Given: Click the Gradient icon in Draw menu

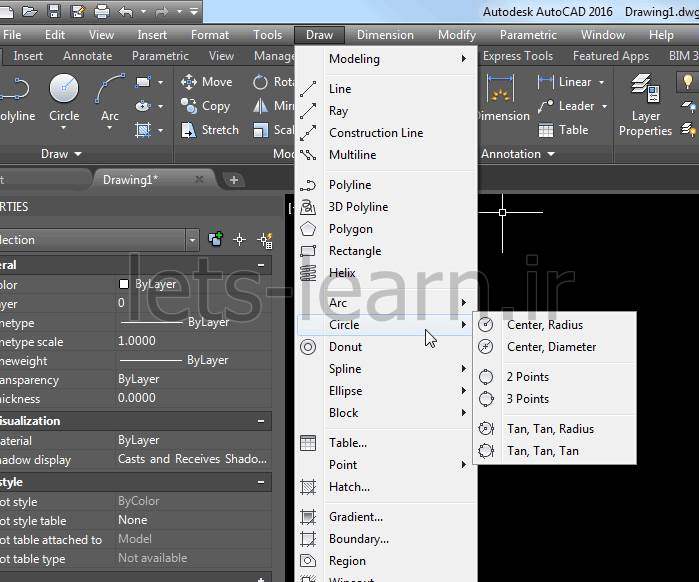Looking at the screenshot, I should pos(308,517).
